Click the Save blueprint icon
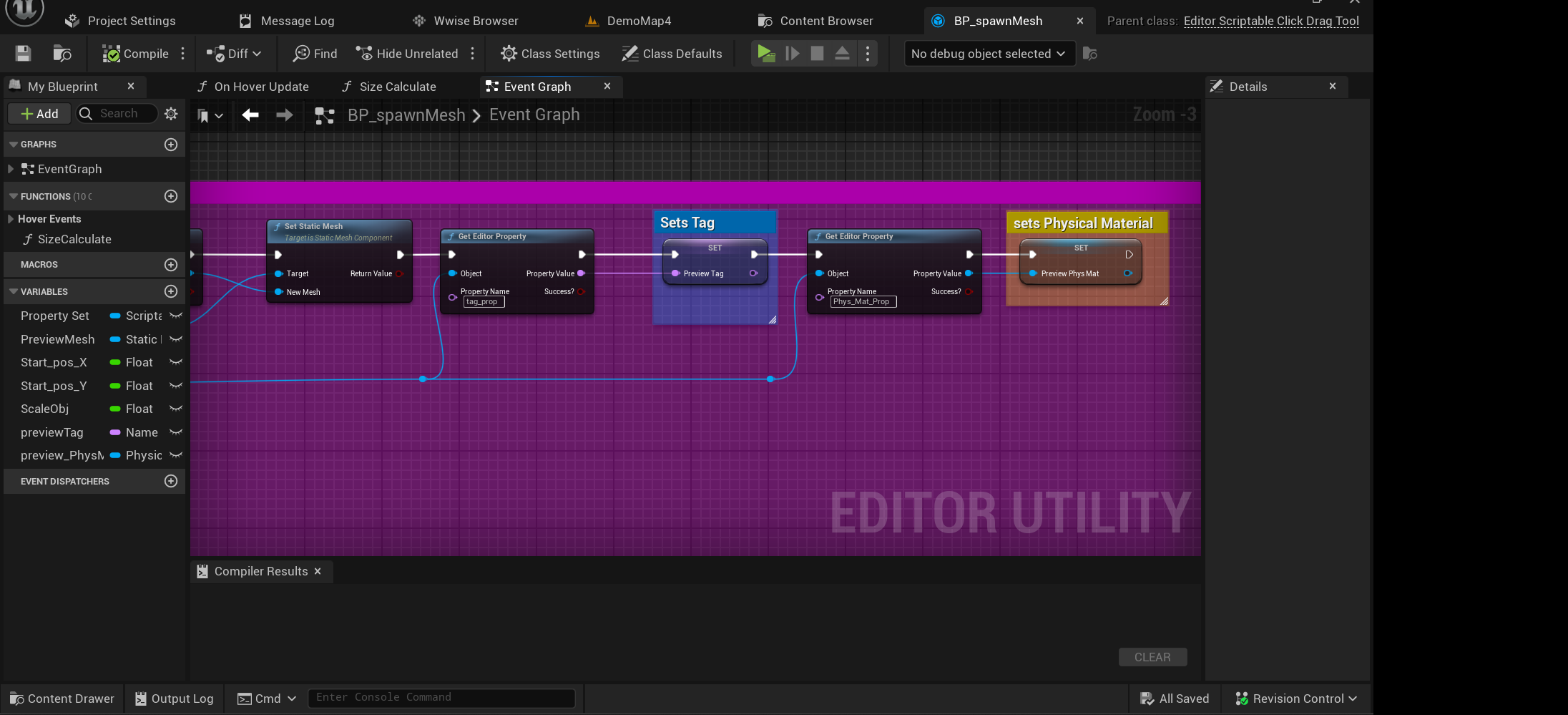The height and width of the screenshot is (715, 1568). coord(23,54)
